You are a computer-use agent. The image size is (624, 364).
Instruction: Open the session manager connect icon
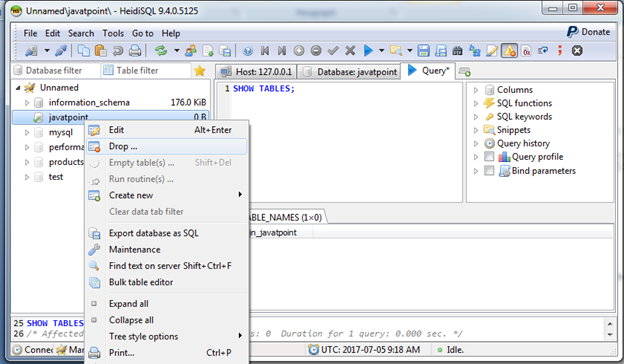[31, 51]
